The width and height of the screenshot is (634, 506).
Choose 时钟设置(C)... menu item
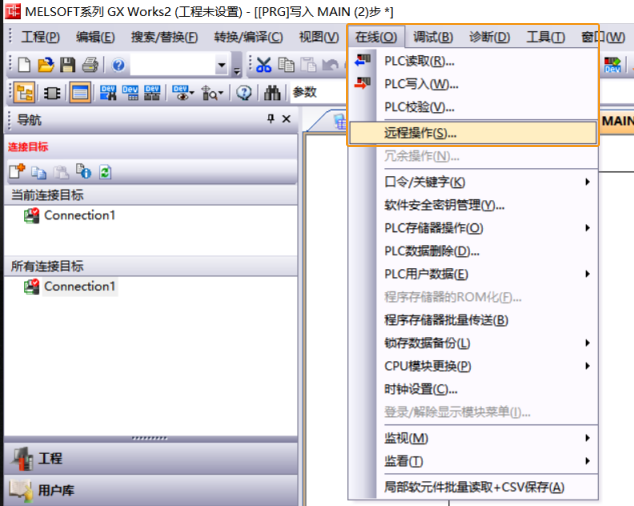pos(473,389)
